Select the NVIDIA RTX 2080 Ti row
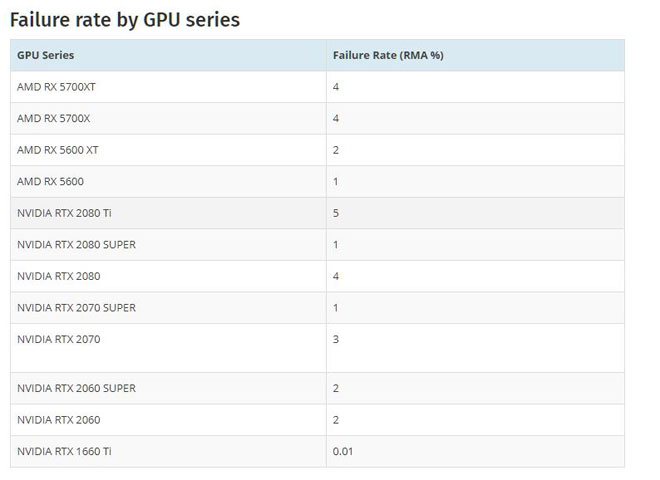 click(x=317, y=213)
